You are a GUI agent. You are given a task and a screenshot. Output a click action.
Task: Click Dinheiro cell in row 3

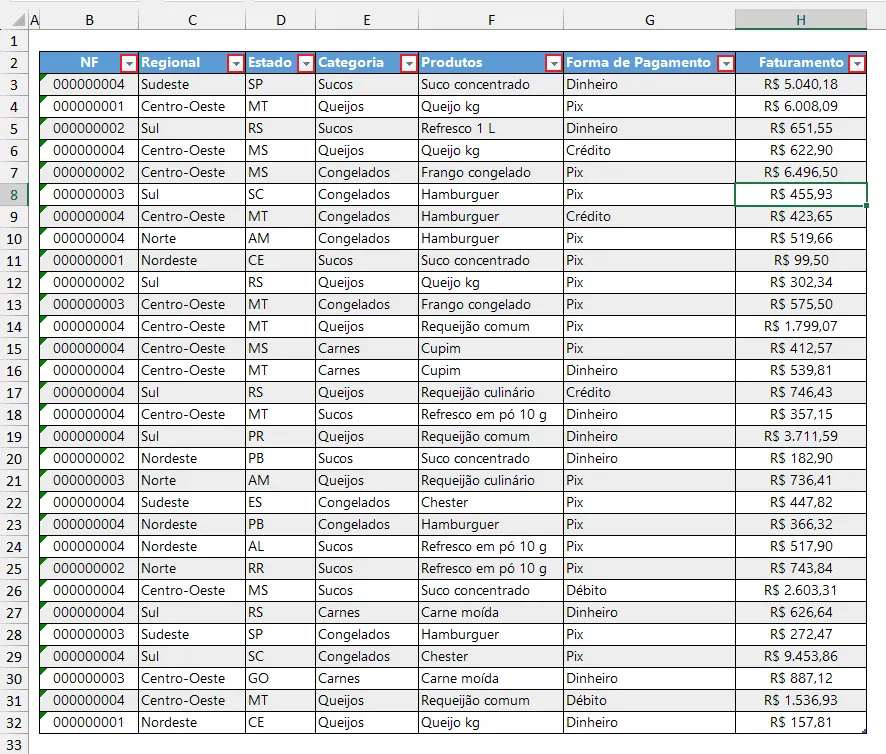[649, 85]
